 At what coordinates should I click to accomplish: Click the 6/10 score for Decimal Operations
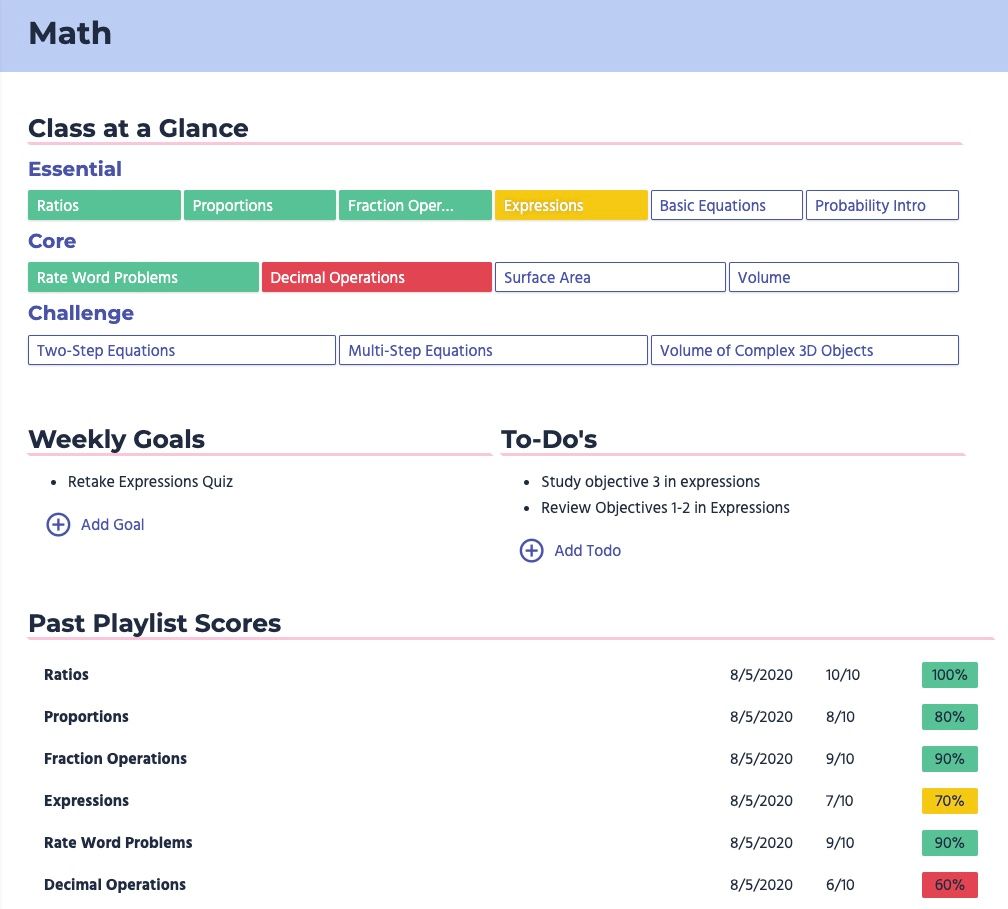point(840,885)
